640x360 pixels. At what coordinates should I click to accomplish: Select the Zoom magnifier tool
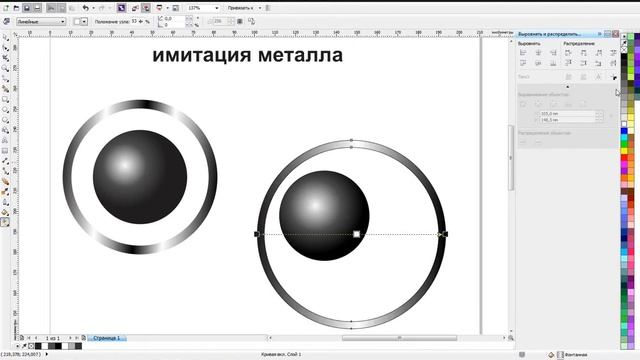[x=5, y=68]
